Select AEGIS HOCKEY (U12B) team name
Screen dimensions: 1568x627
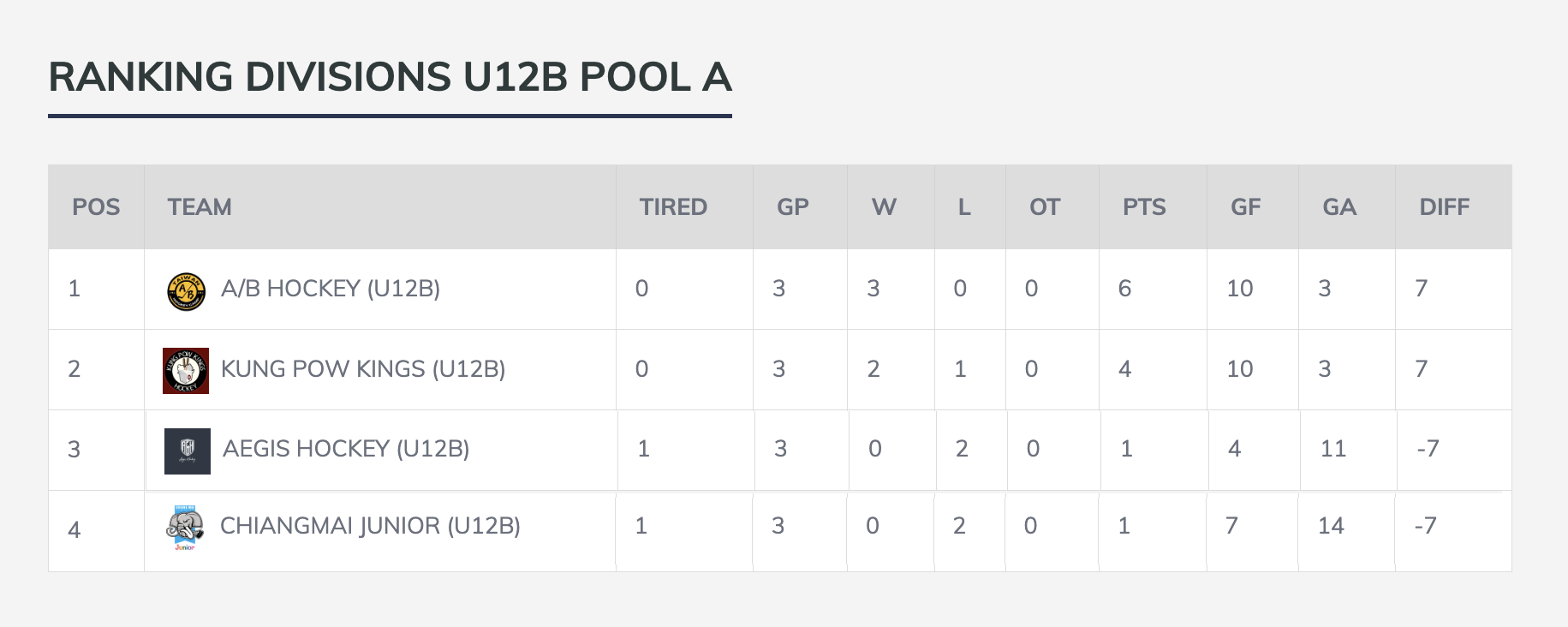coord(346,449)
